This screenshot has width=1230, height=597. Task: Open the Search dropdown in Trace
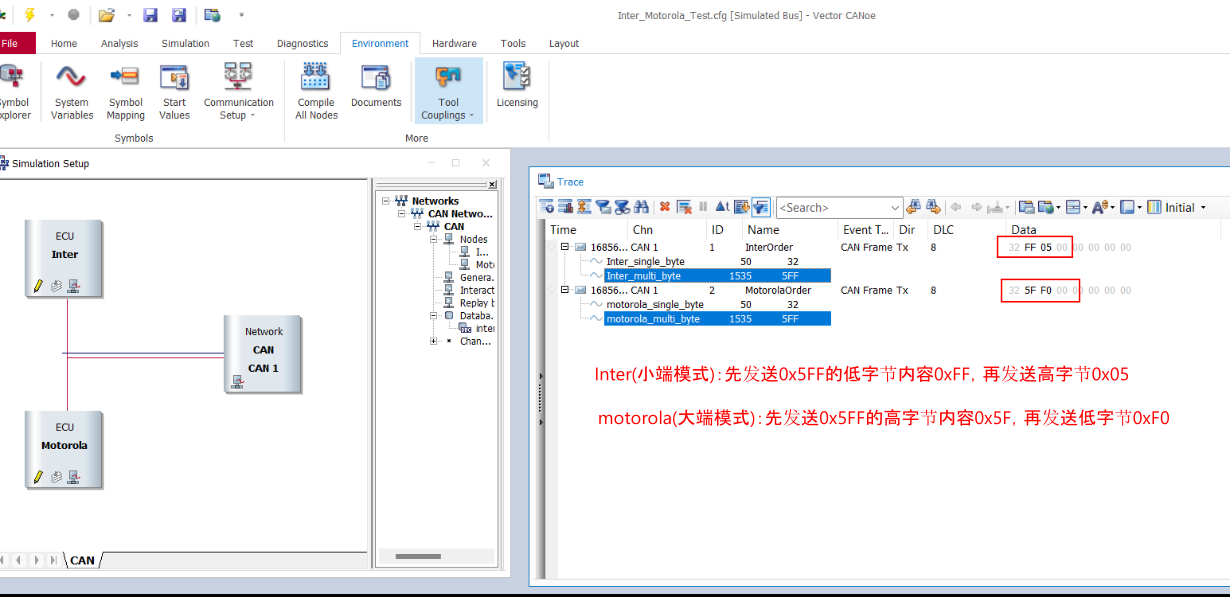tap(895, 207)
